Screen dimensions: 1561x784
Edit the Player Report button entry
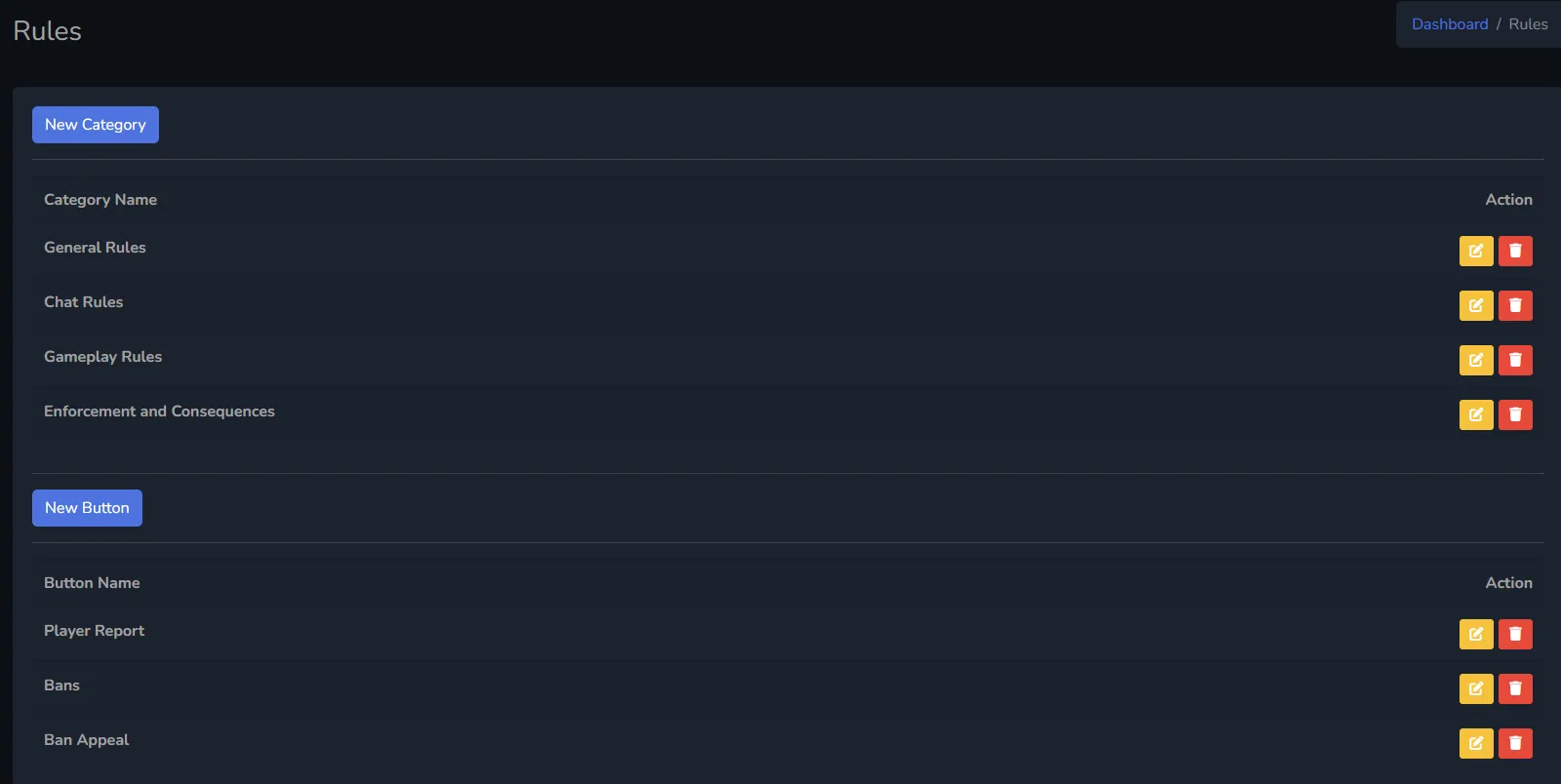click(x=1476, y=634)
